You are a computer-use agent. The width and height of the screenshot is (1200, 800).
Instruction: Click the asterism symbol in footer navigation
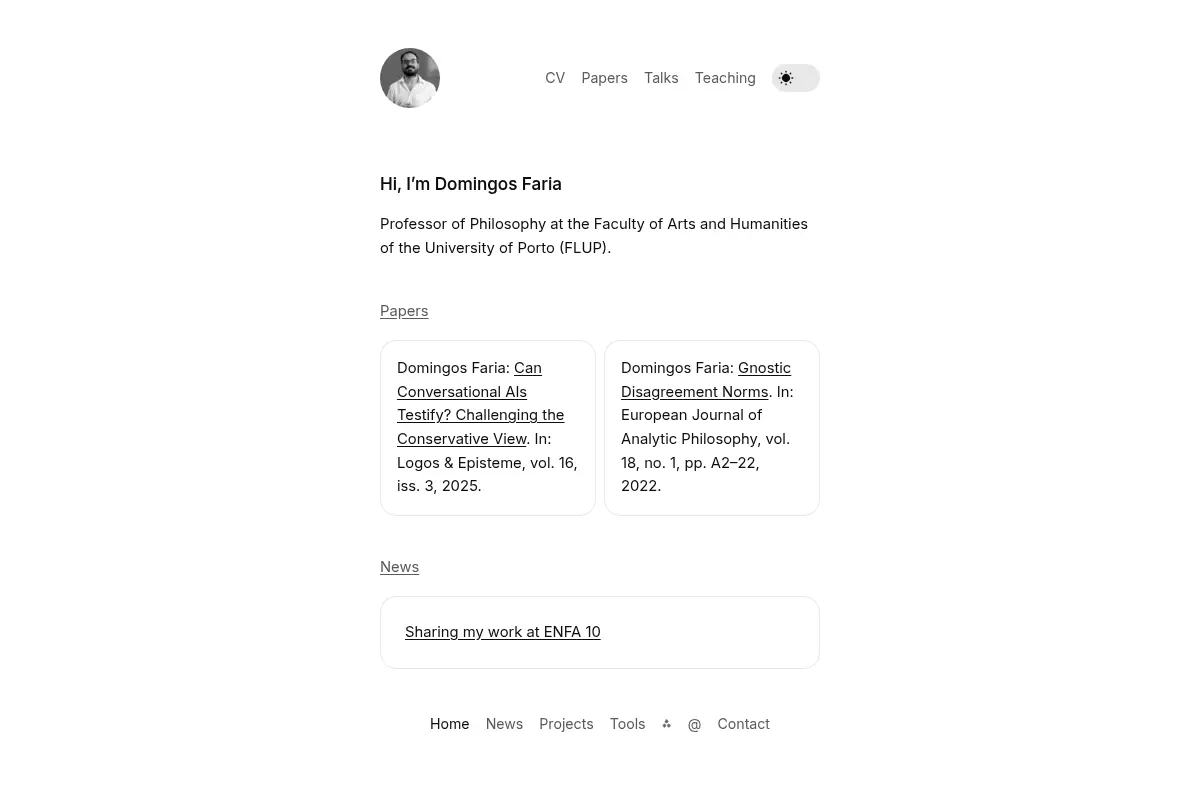pyautogui.click(x=666, y=724)
